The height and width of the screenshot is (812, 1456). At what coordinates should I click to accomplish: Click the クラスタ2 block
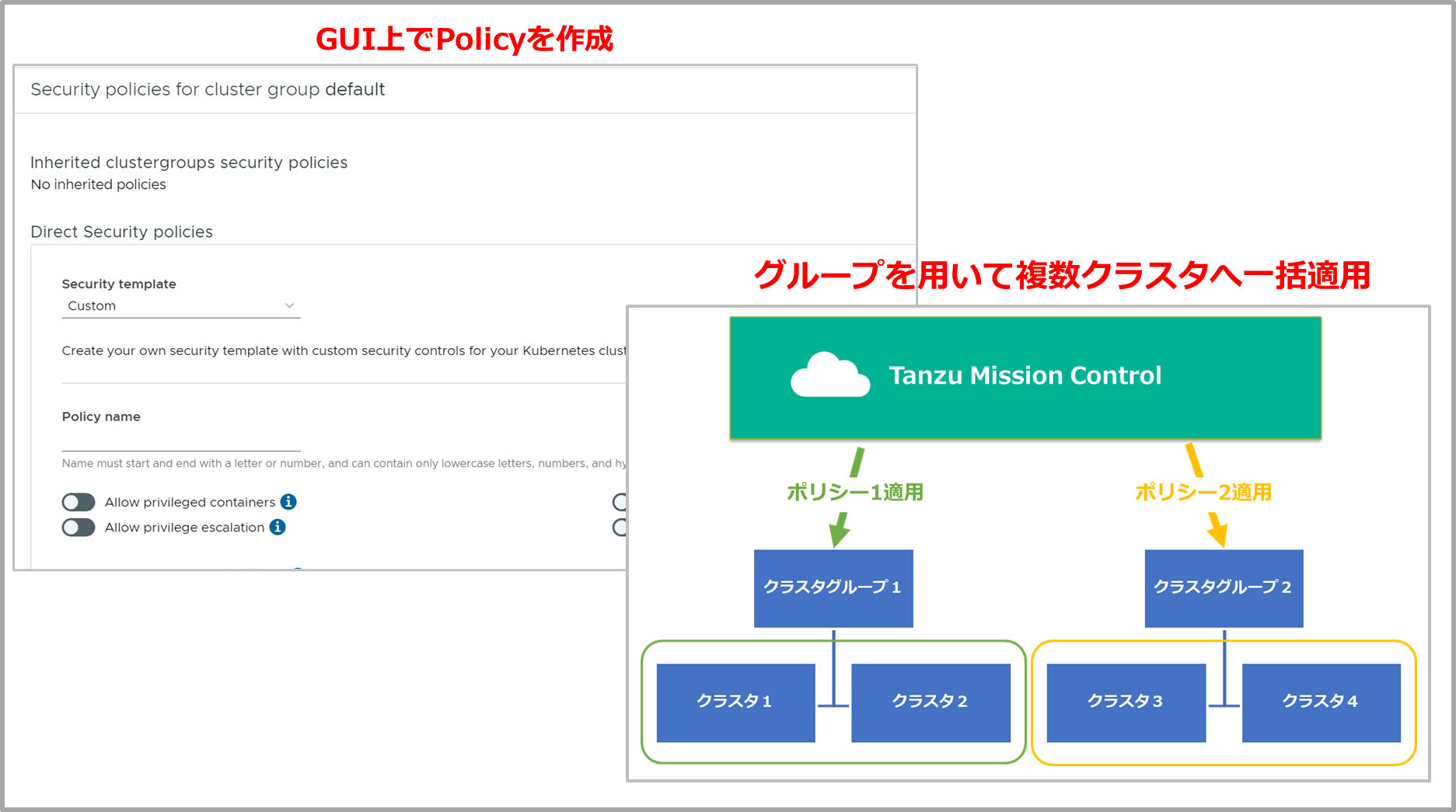click(x=931, y=702)
